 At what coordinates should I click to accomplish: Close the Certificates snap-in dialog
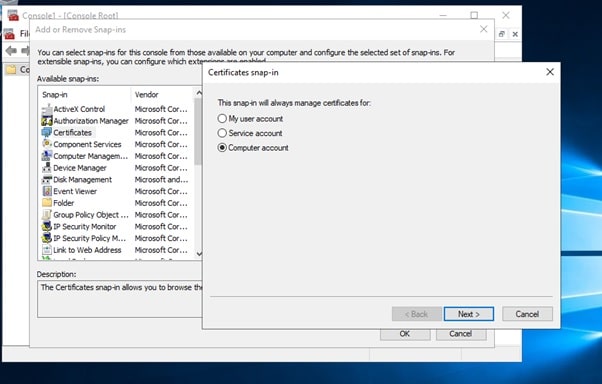pos(550,72)
